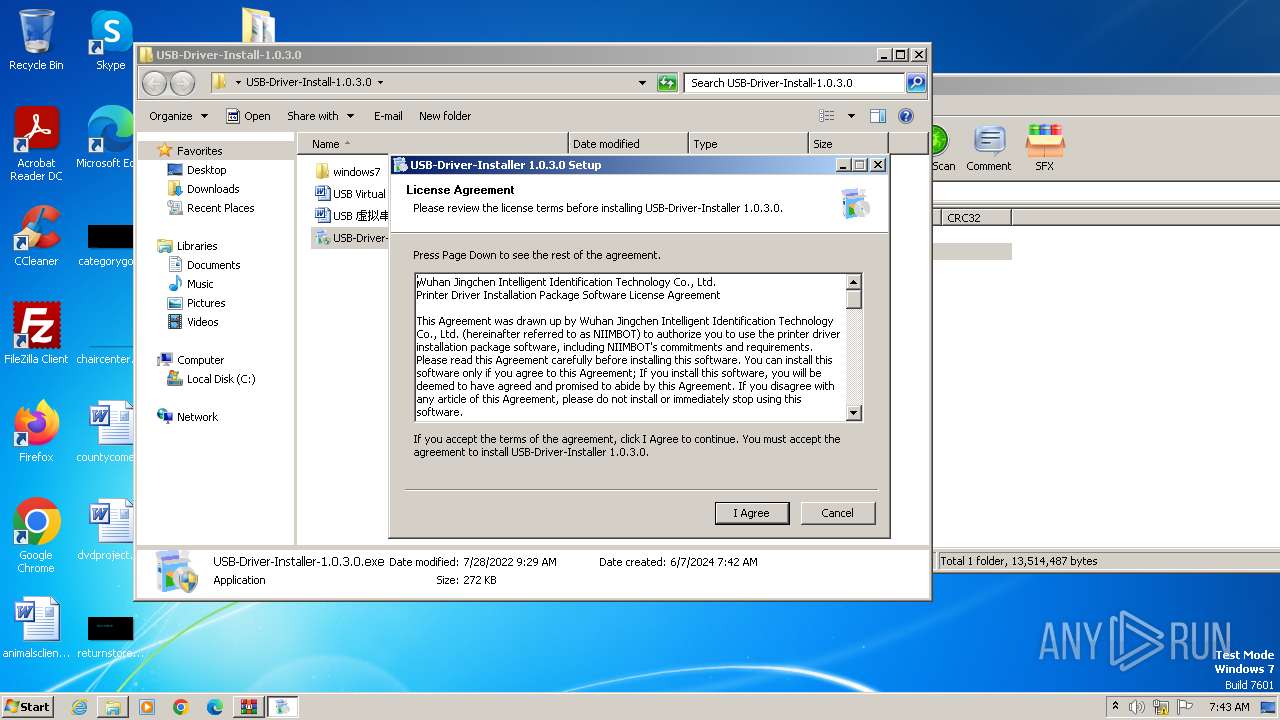Image resolution: width=1280 pixels, height=720 pixels.
Task: Click the search magnifier icon
Action: click(x=915, y=83)
